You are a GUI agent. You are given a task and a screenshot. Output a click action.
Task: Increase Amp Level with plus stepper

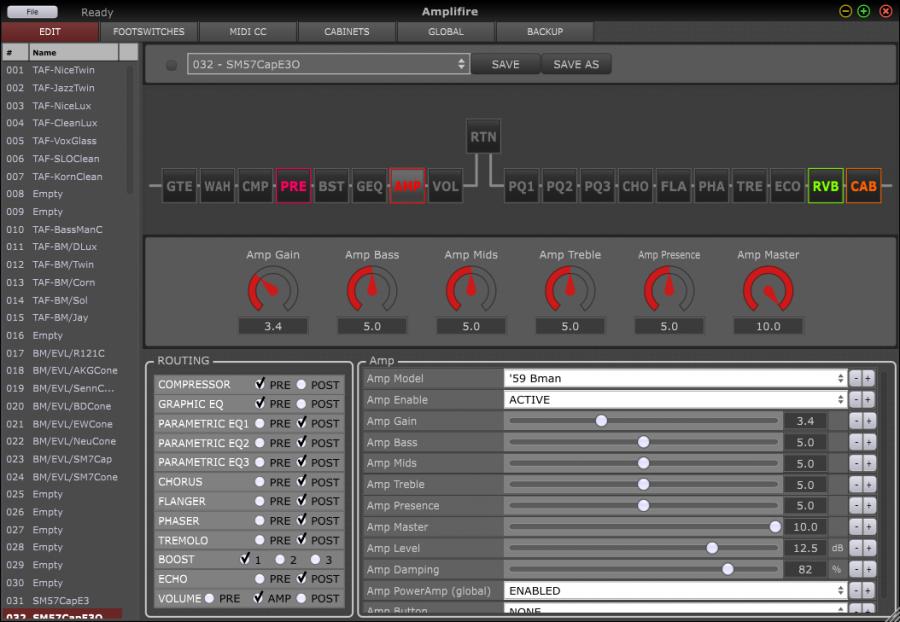tap(868, 549)
